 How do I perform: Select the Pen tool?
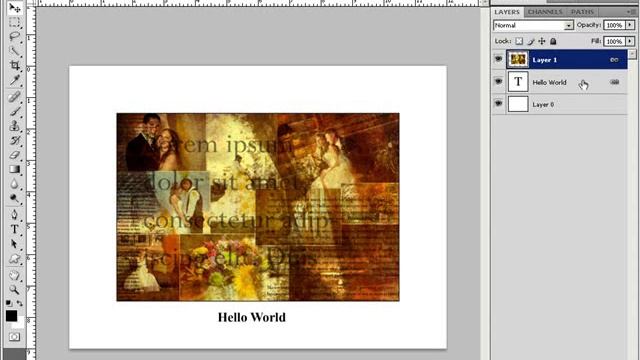point(14,215)
